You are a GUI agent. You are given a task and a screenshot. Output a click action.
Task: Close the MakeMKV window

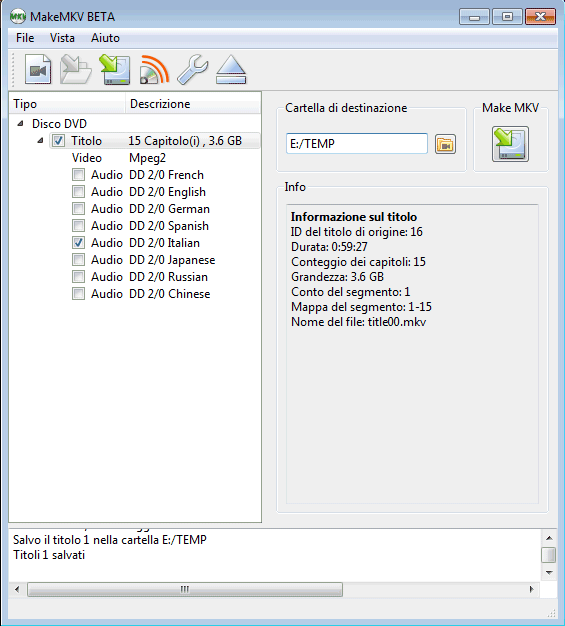click(540, 17)
